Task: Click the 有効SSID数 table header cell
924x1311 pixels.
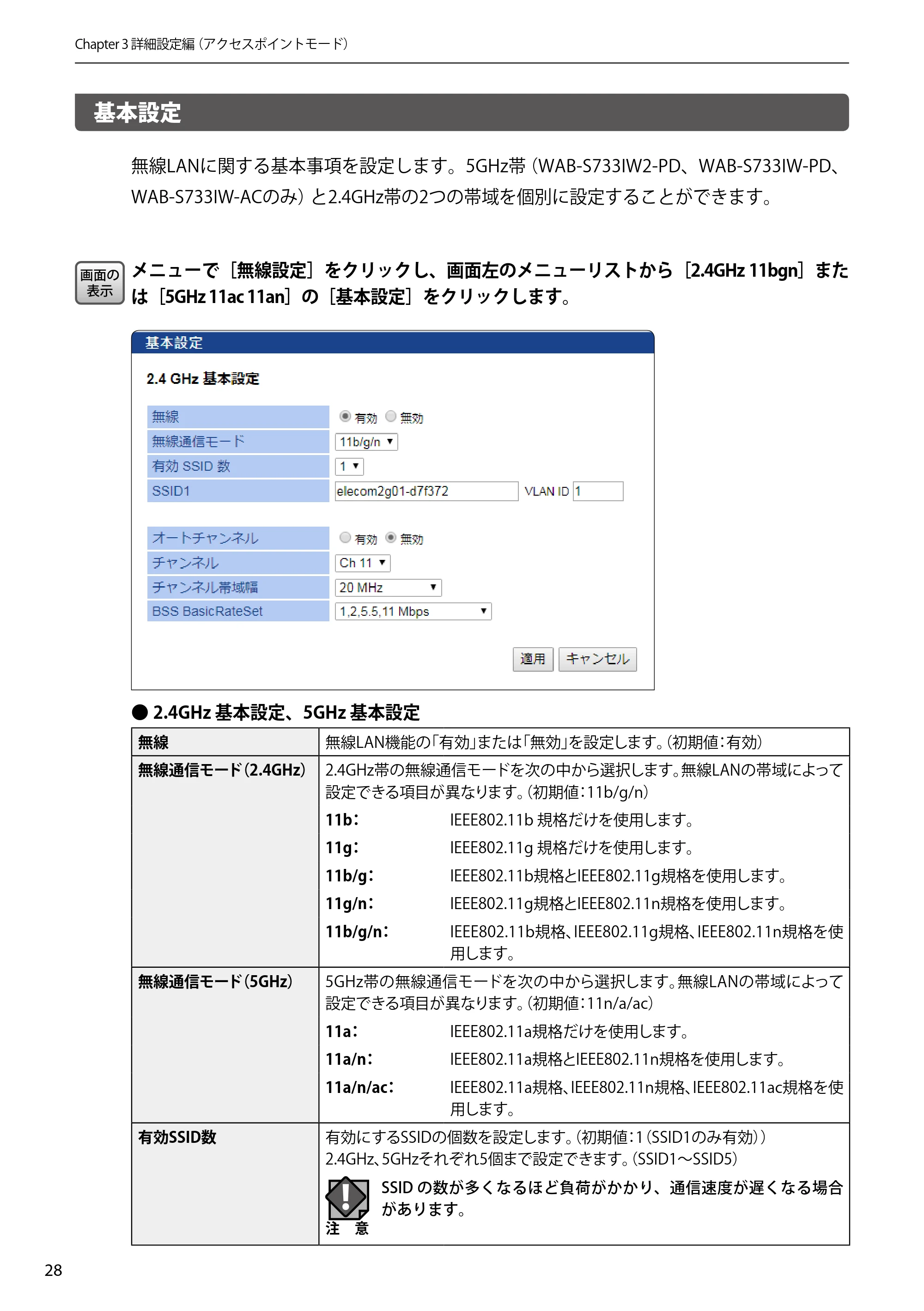Action: point(225,1184)
